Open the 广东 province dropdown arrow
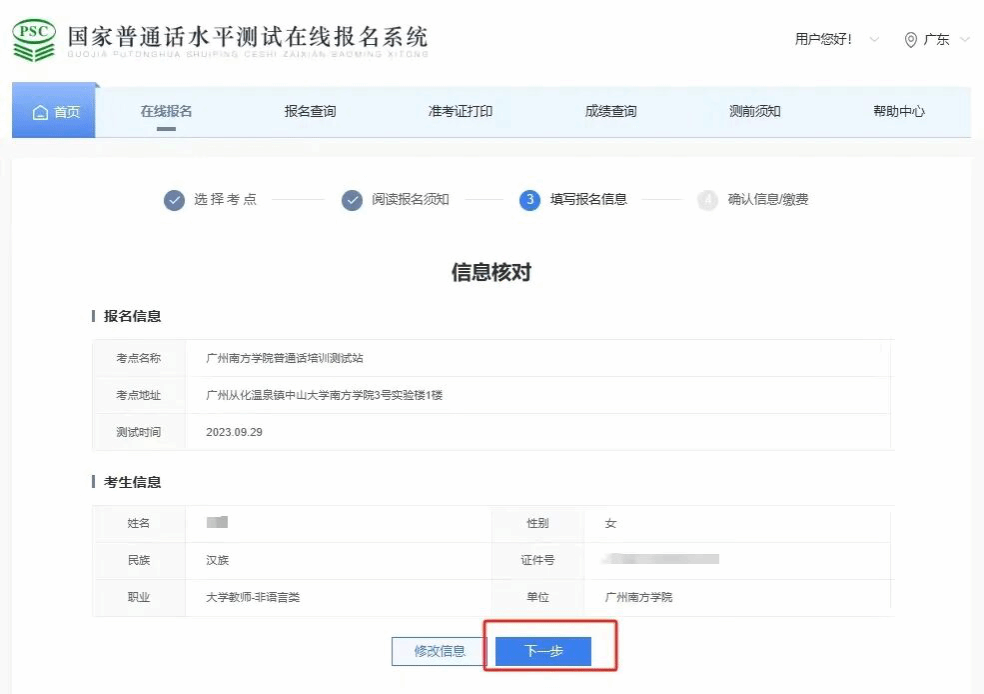The image size is (984, 694). pyautogui.click(x=964, y=40)
